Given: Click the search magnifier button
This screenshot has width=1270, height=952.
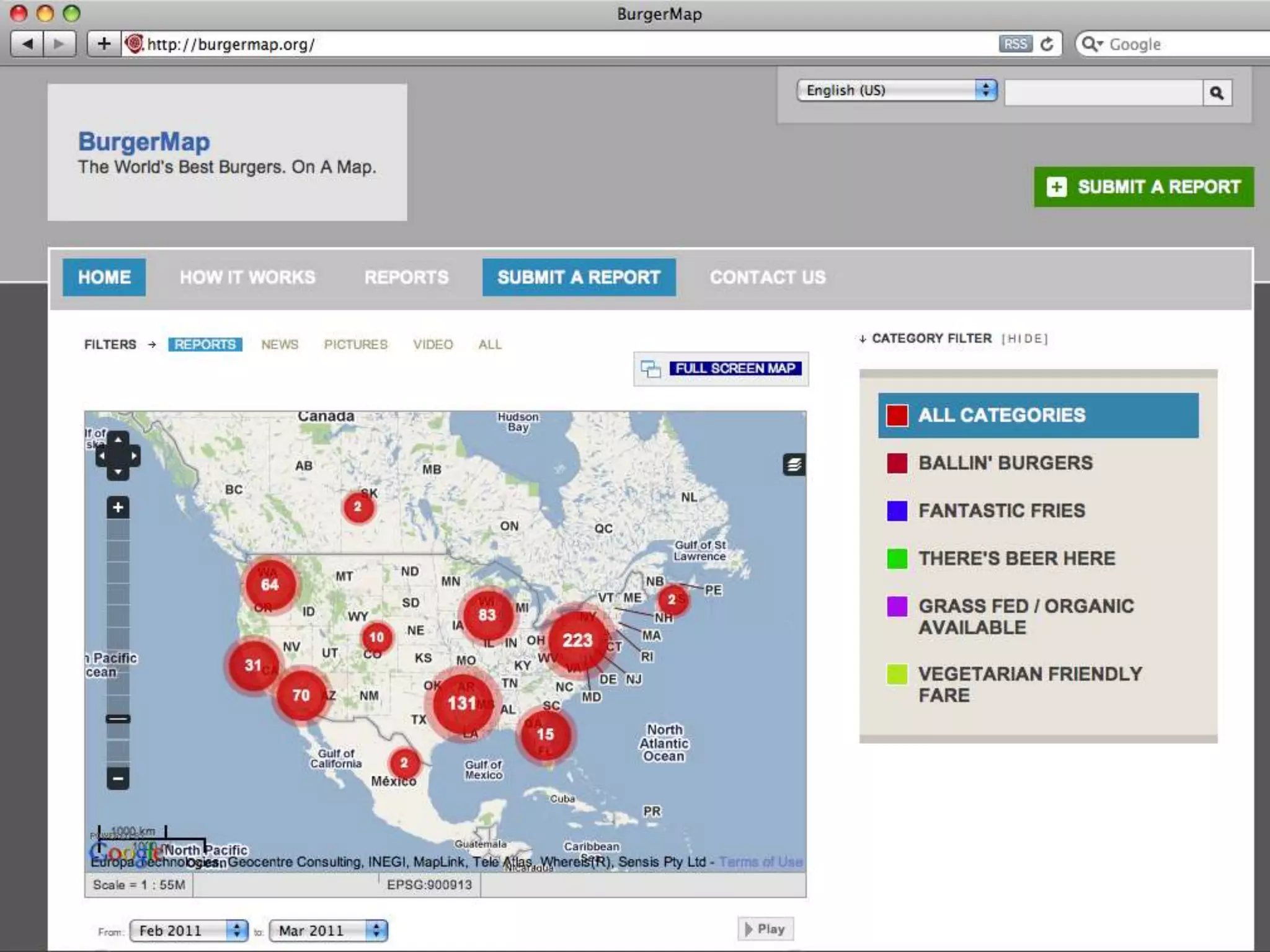Looking at the screenshot, I should (x=1217, y=93).
